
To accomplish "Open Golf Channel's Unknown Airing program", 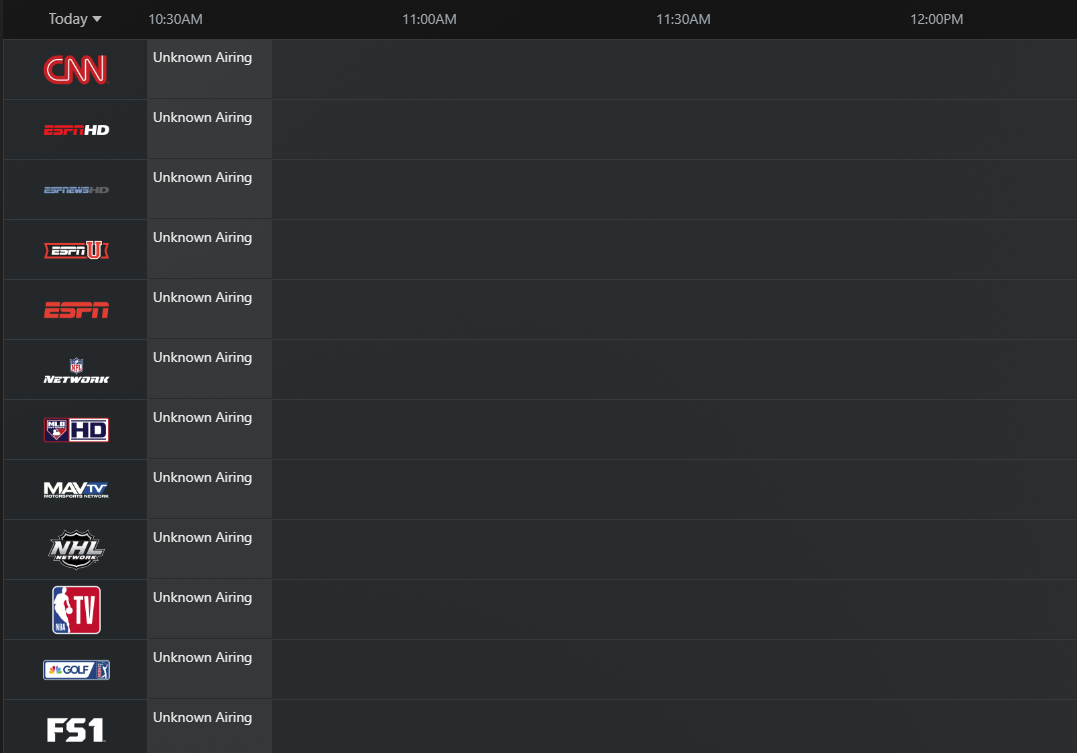I will tap(209, 669).
